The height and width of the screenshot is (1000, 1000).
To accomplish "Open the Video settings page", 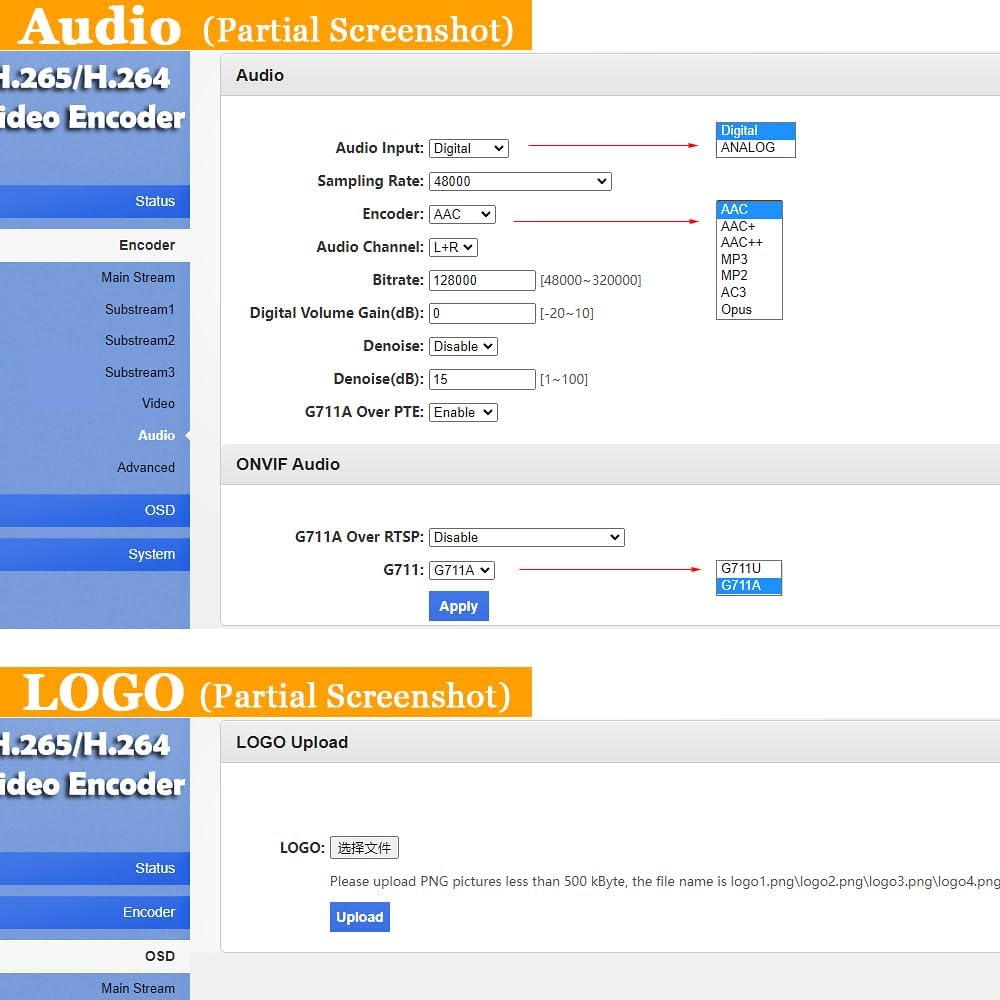I will pyautogui.click(x=158, y=403).
